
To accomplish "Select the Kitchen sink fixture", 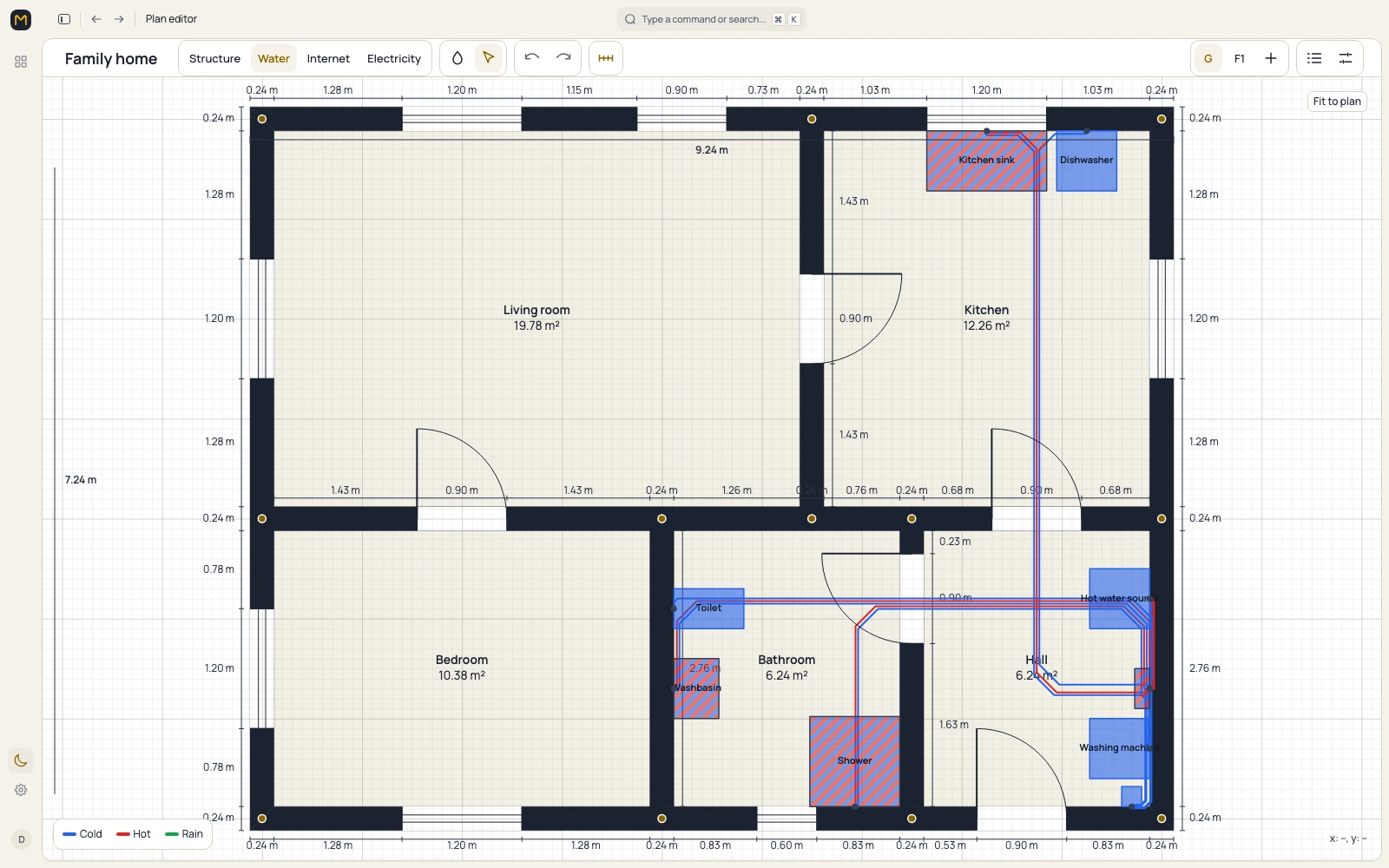I will (x=986, y=161).
